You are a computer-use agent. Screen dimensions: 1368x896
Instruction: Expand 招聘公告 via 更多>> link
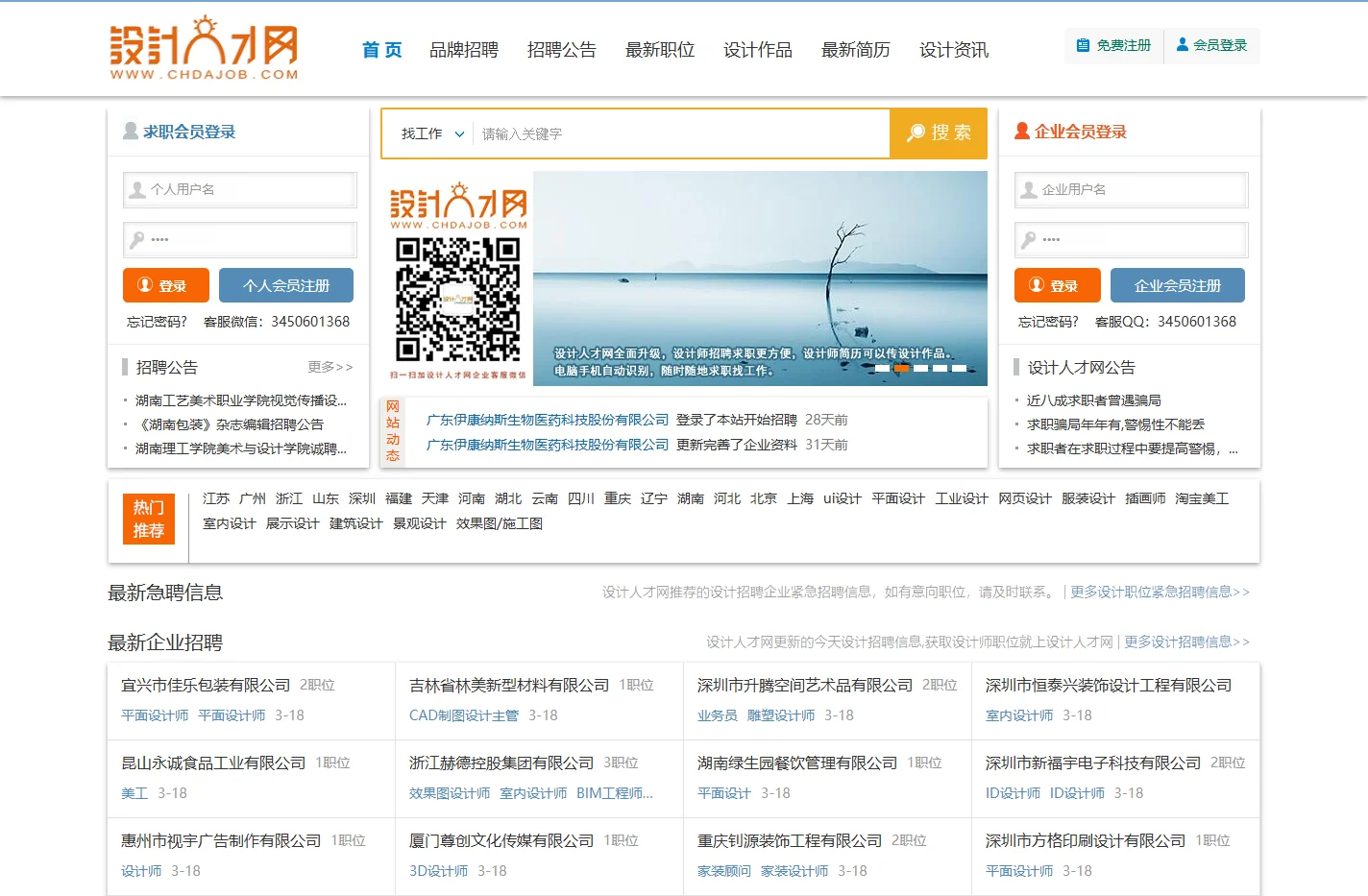pyautogui.click(x=330, y=367)
